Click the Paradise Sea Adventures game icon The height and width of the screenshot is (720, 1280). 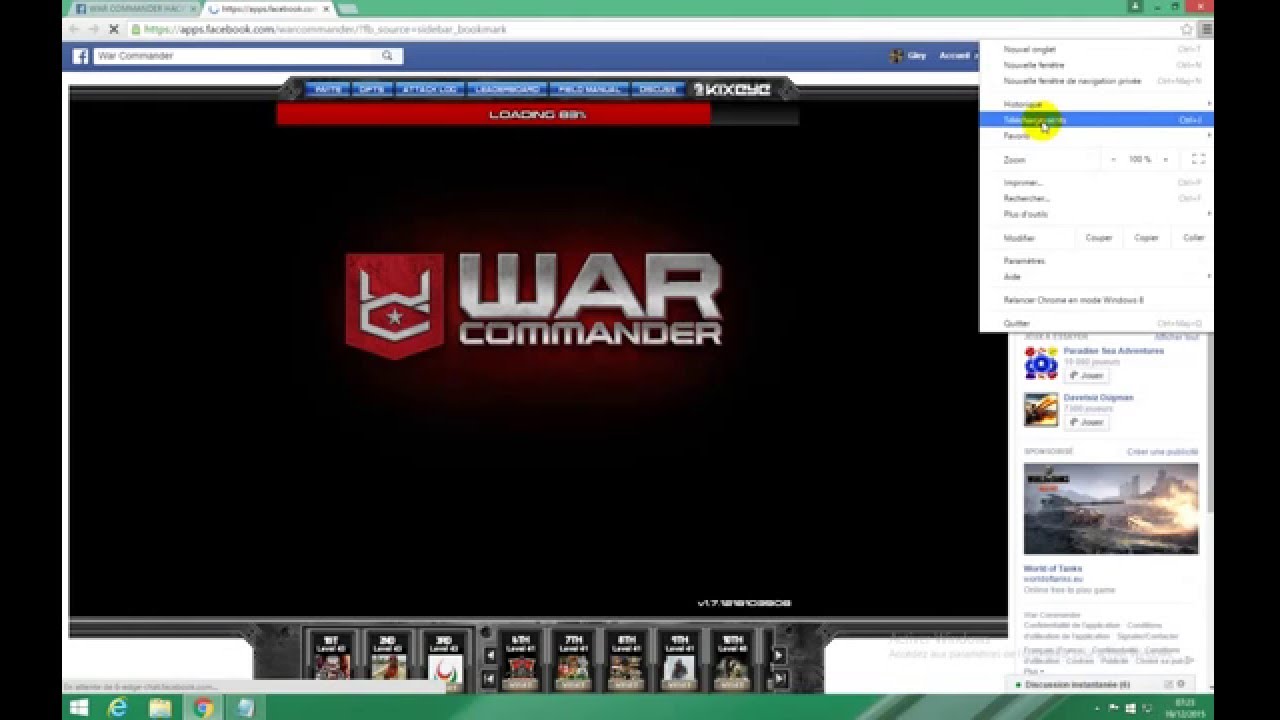point(1041,363)
